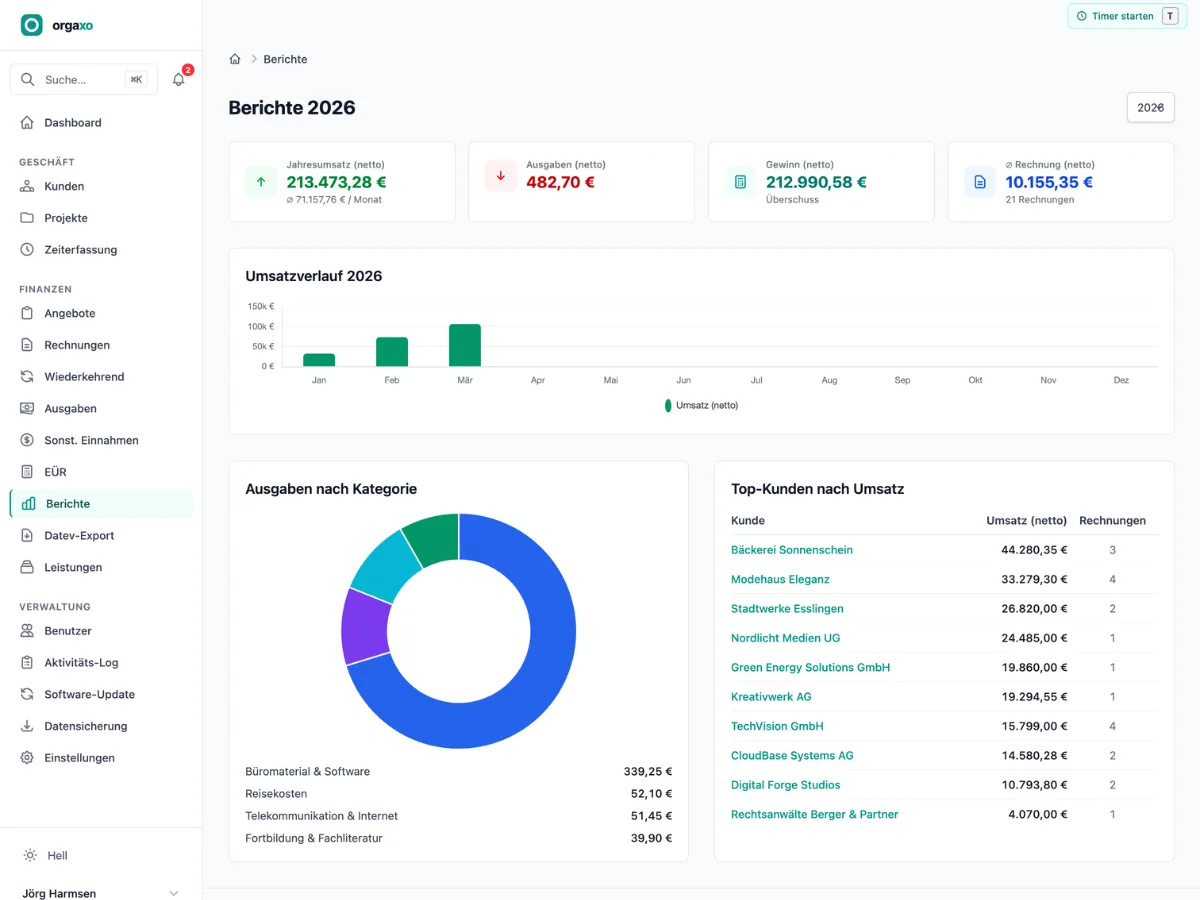This screenshot has height=900, width=1200.
Task: Open customer Bäckerei Sonnenschein link
Action: click(792, 550)
